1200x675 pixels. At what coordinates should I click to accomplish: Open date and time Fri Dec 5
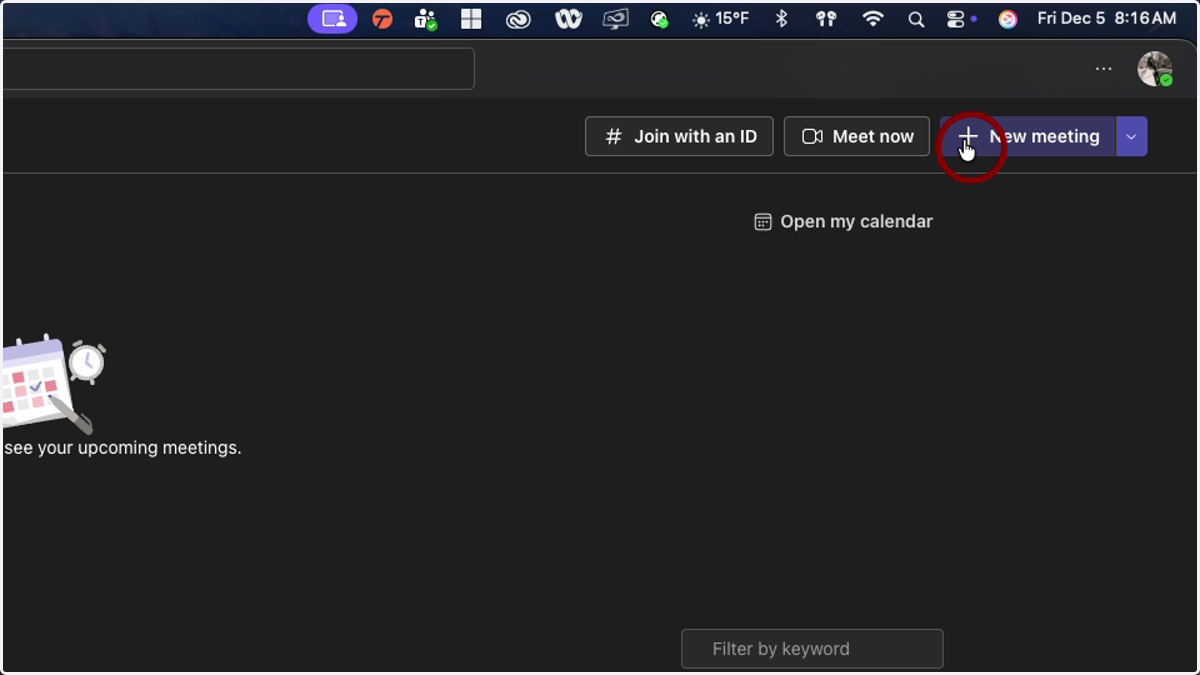pos(1107,19)
